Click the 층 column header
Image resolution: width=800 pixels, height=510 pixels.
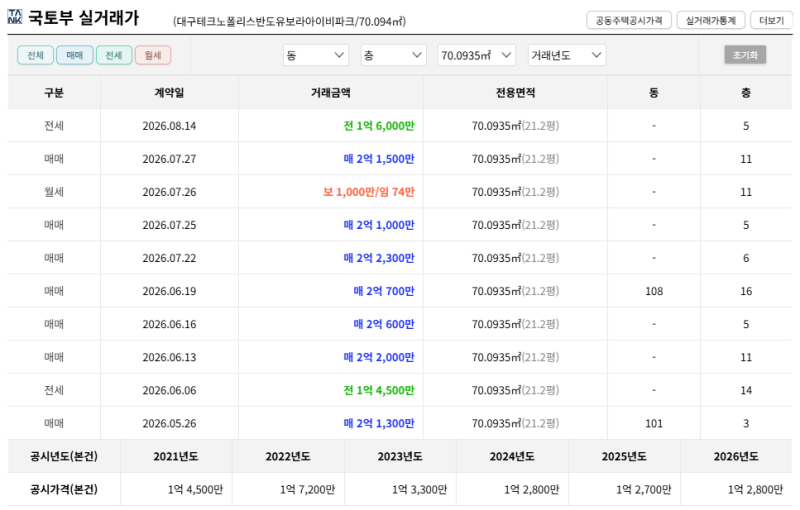click(746, 93)
